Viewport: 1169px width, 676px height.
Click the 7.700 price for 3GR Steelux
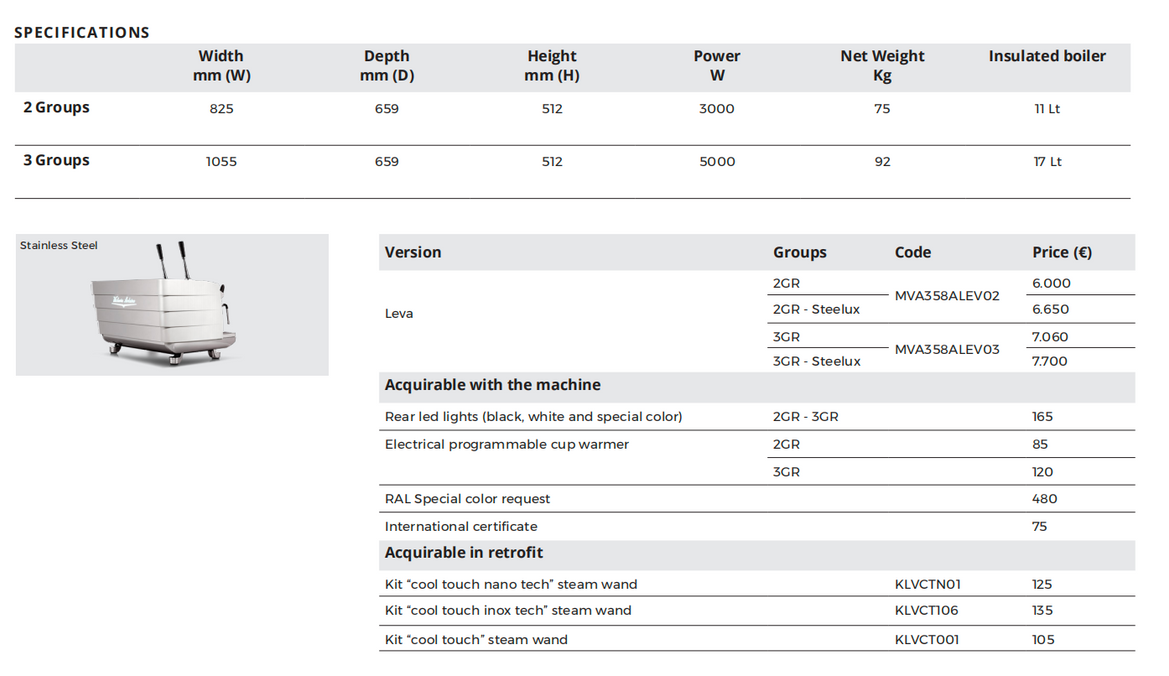click(1050, 361)
